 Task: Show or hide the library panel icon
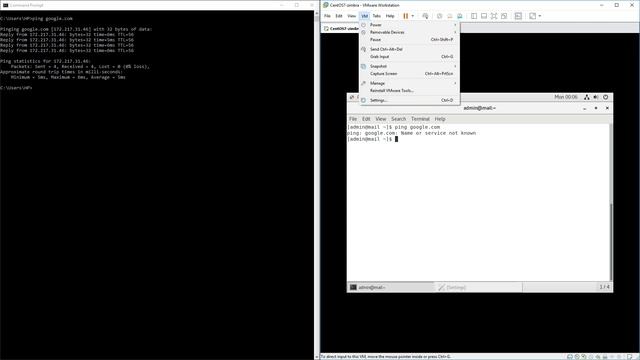[x=474, y=16]
